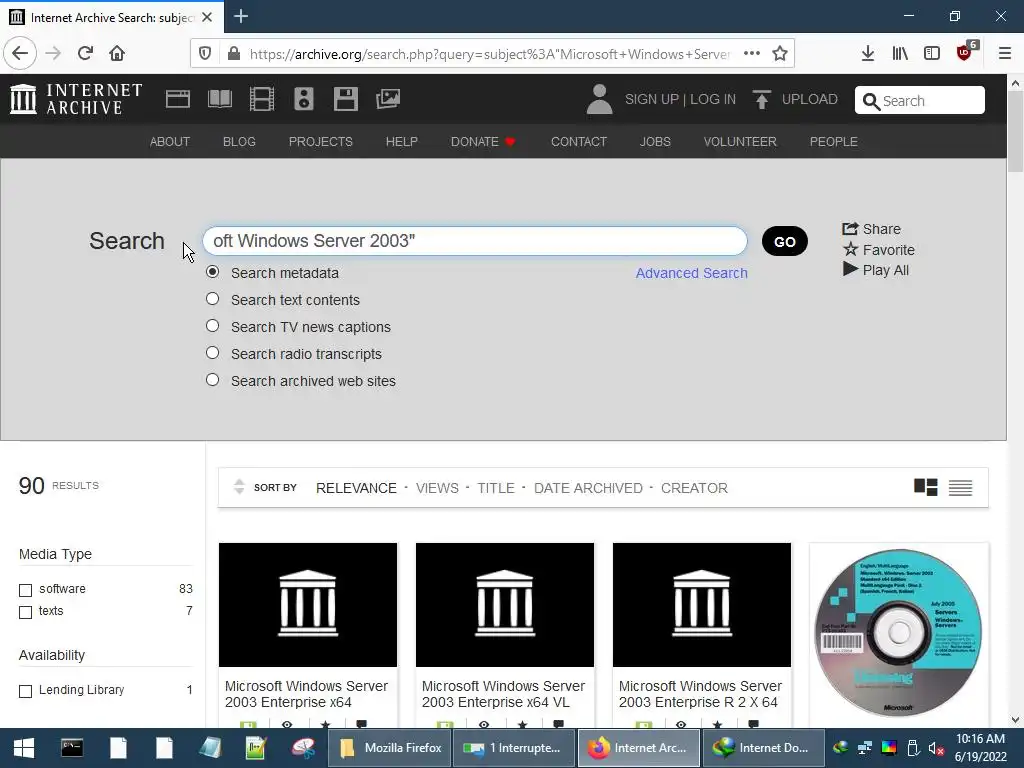Screen dimensions: 1024x768
Task: Click the upload arrow icon
Action: 761,99
